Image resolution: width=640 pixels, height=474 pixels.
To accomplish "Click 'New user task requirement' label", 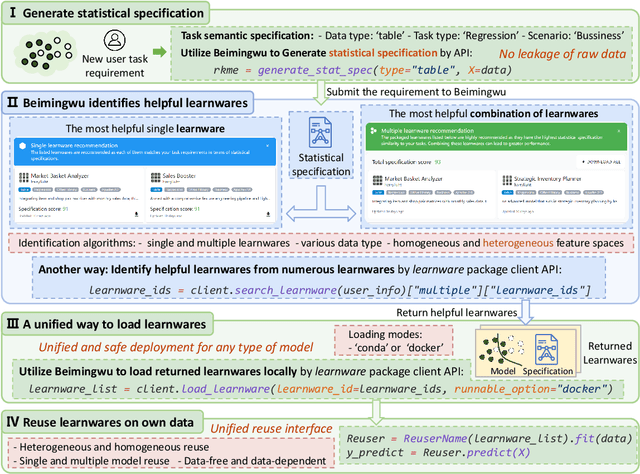I will (x=115, y=66).
